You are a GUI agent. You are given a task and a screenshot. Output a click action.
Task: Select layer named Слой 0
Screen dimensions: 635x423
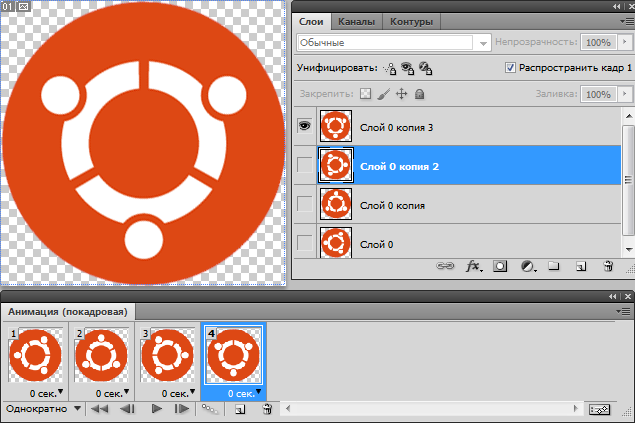[x=469, y=243]
